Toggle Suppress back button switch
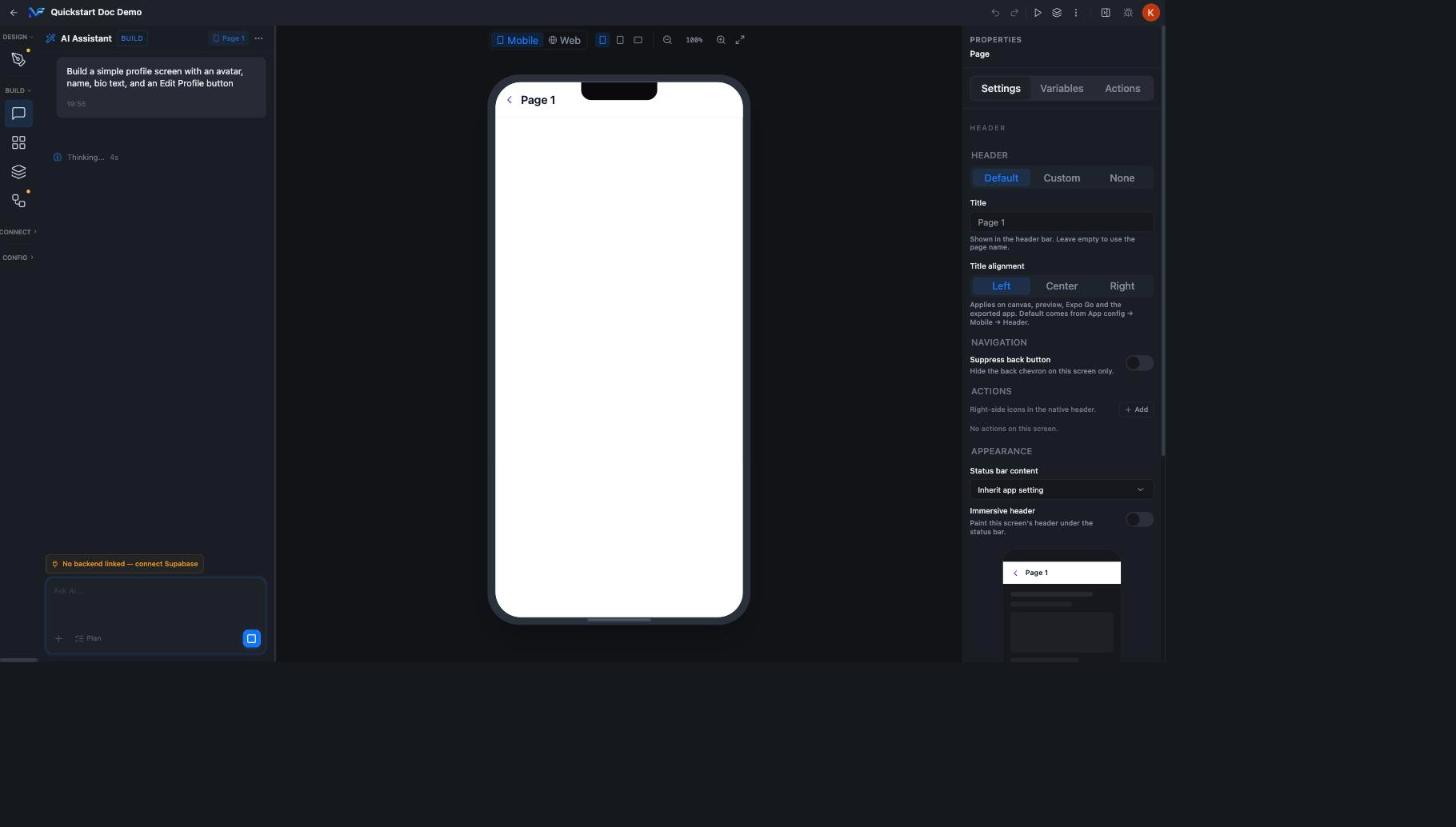This screenshot has width=1456, height=827. click(1139, 363)
